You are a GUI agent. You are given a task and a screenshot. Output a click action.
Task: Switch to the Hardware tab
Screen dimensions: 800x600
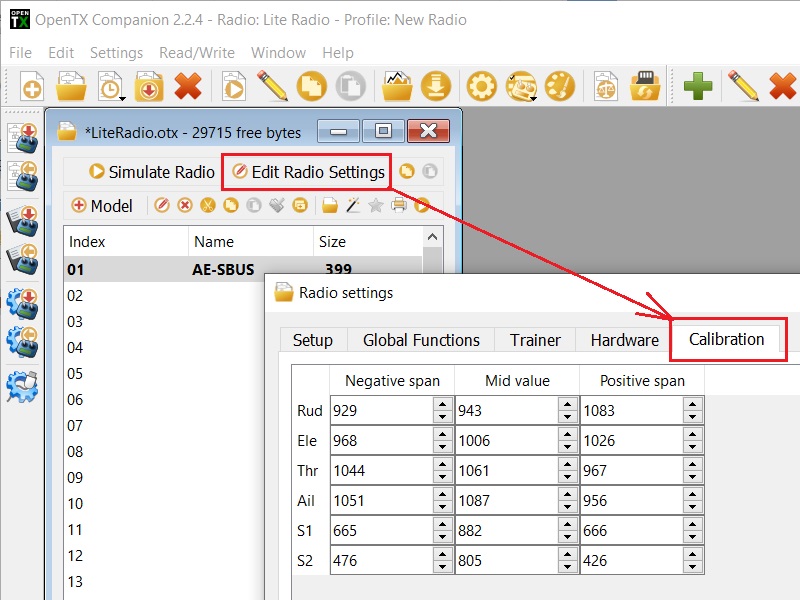click(624, 340)
